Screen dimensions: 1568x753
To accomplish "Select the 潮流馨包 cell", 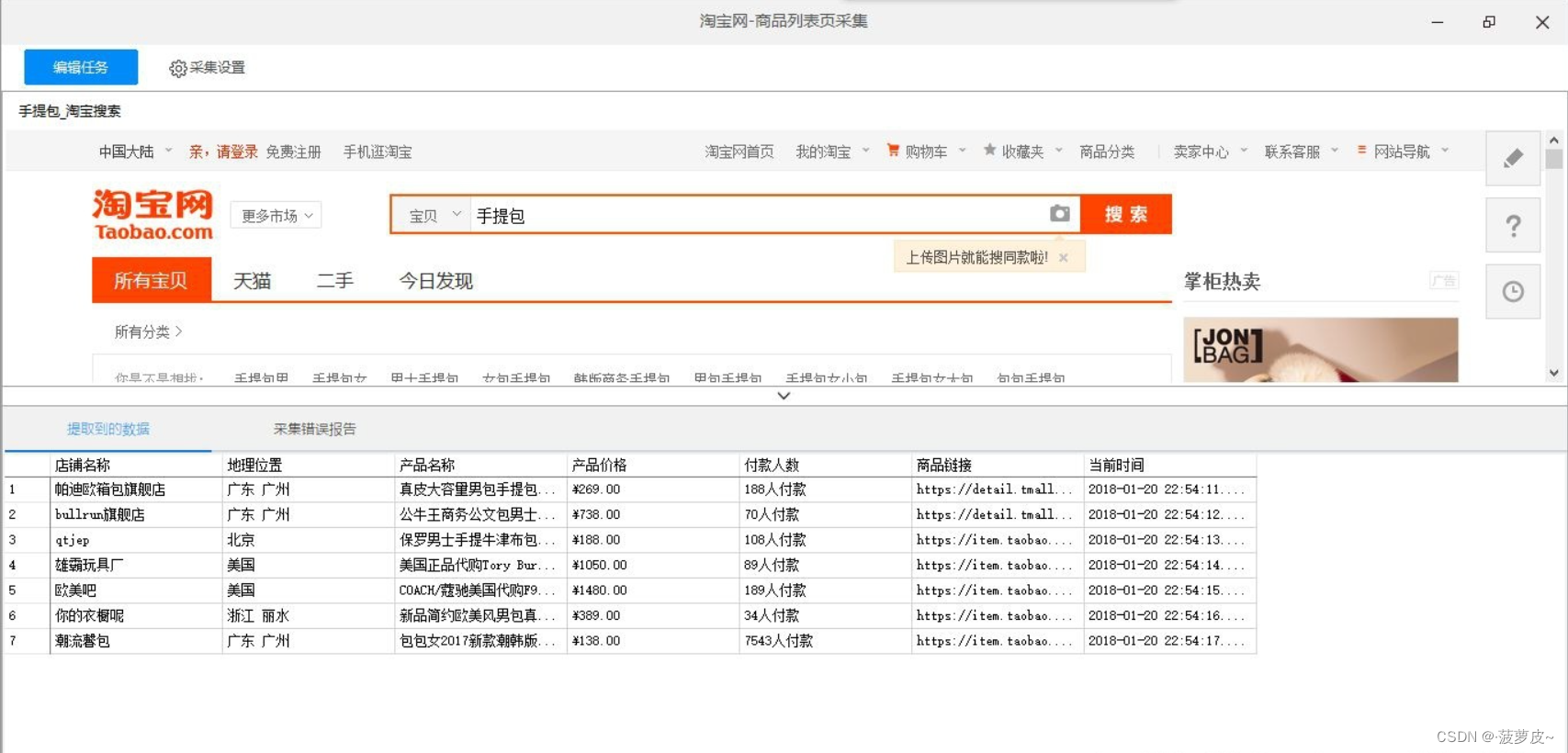I will click(x=136, y=641).
